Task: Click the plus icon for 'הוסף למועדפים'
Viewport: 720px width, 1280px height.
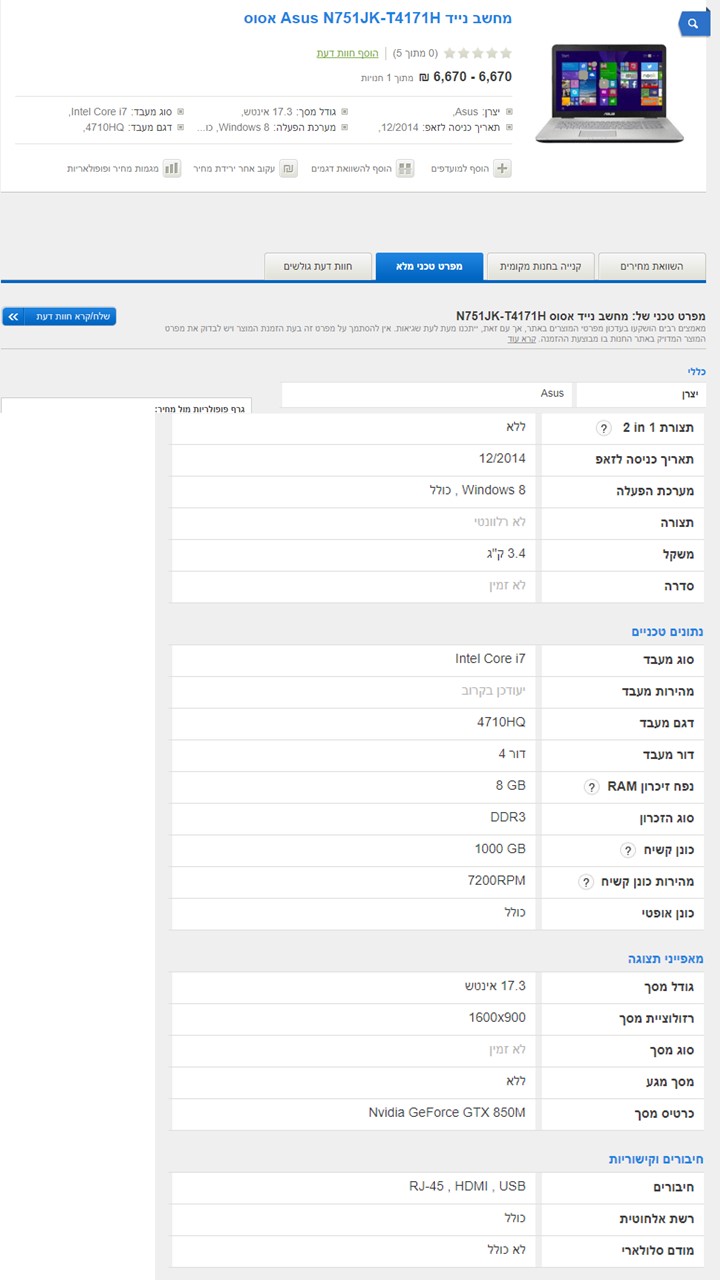Action: tap(503, 169)
